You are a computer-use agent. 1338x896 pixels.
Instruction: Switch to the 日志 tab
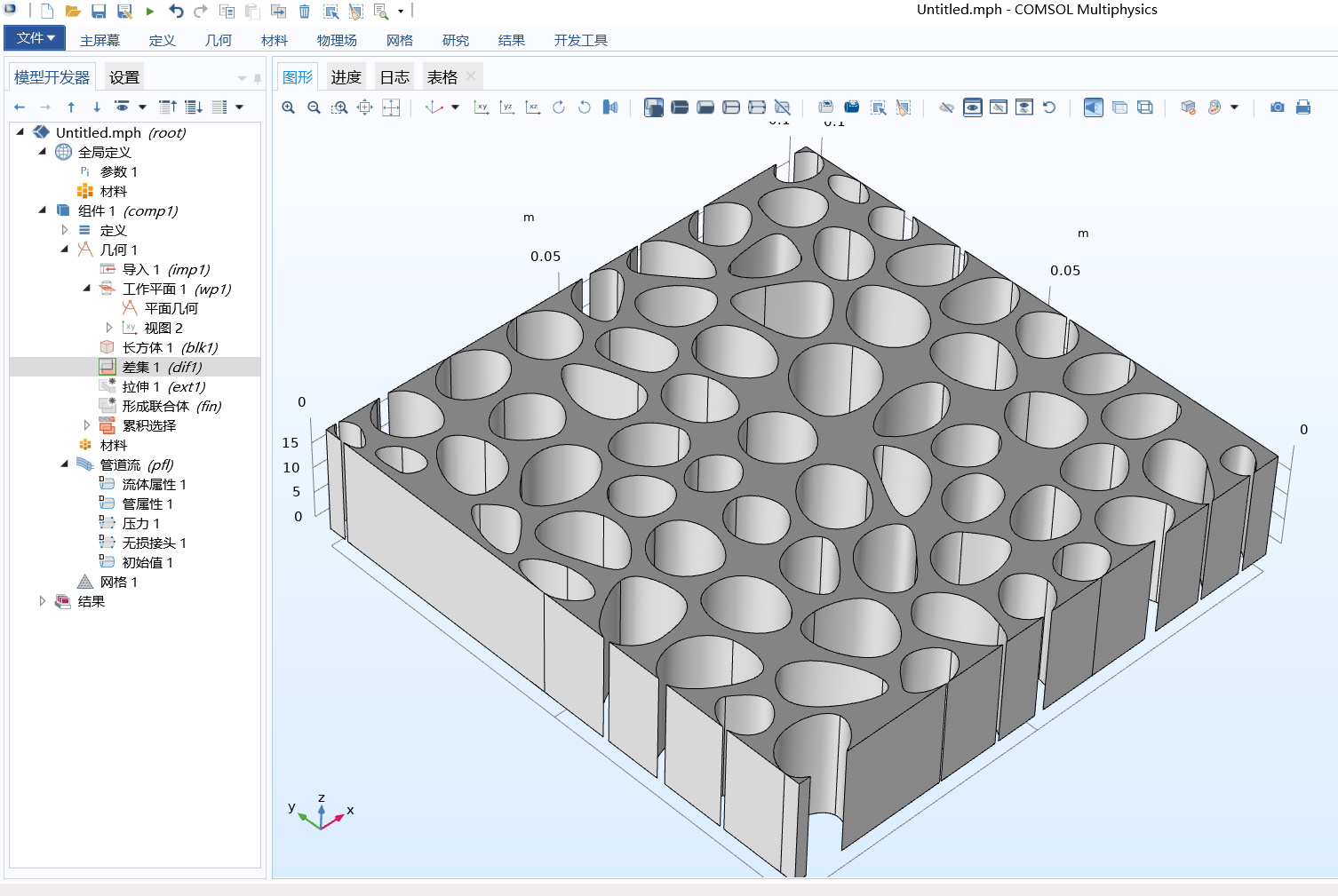(394, 76)
